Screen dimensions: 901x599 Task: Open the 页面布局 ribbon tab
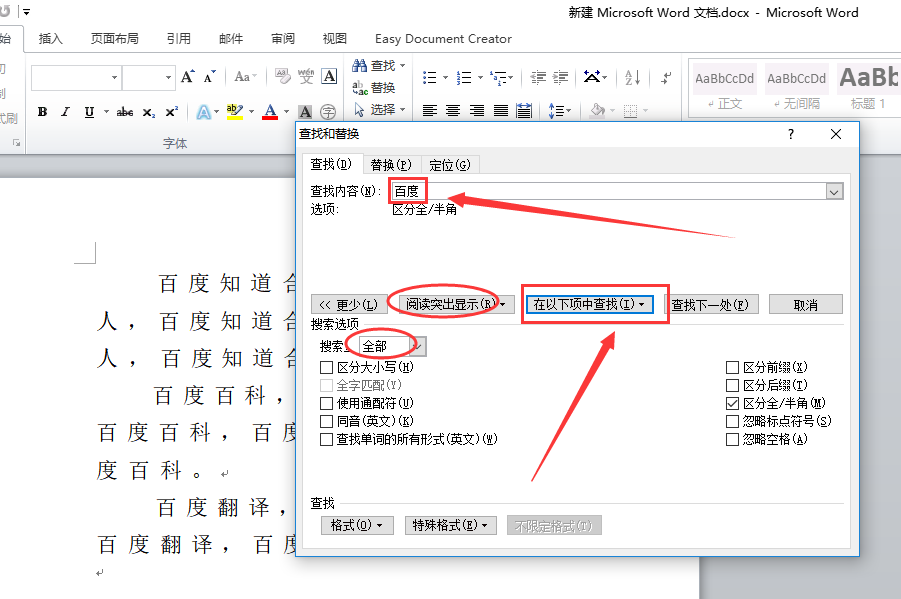(x=114, y=39)
